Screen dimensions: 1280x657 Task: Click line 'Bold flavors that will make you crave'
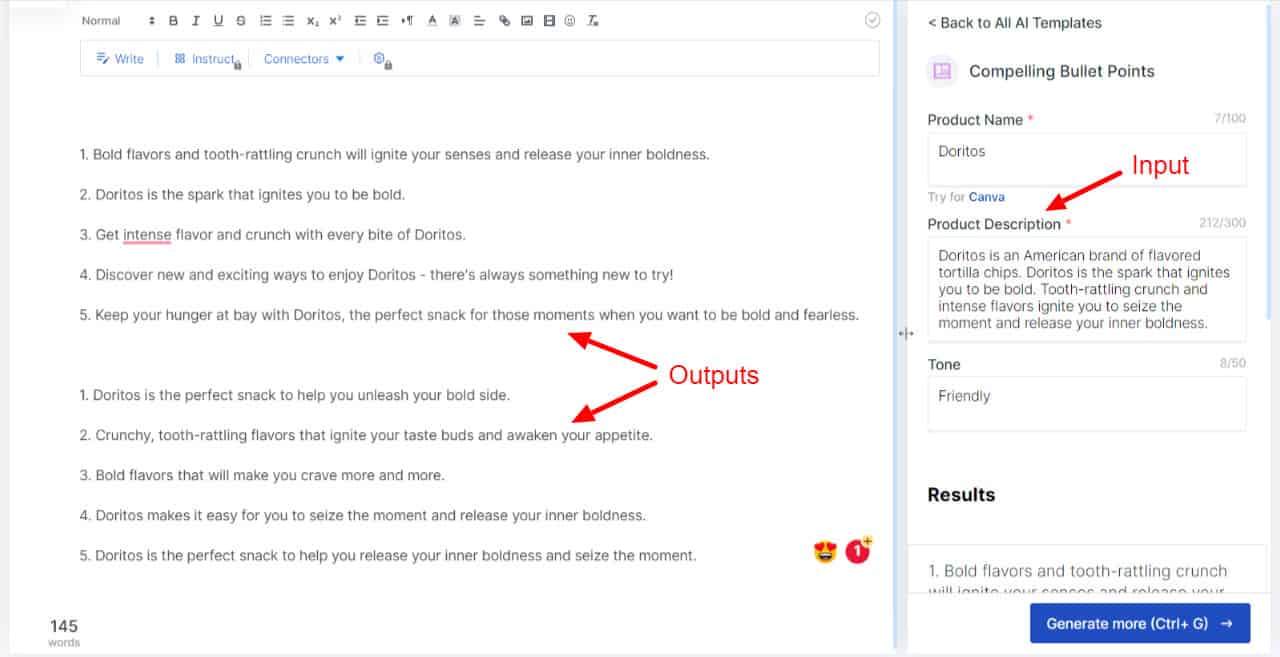tap(262, 476)
